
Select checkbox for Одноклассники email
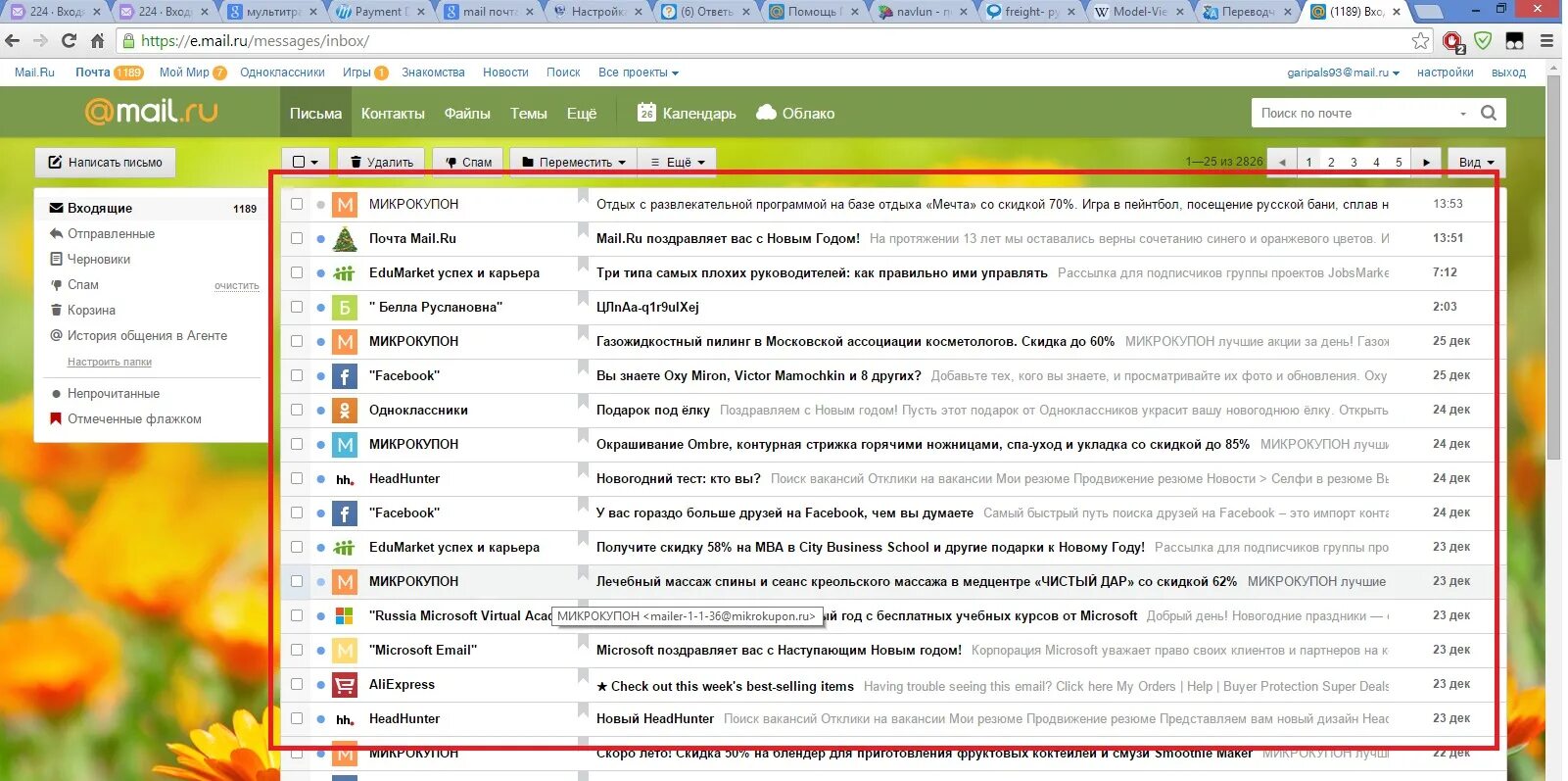pyautogui.click(x=297, y=410)
